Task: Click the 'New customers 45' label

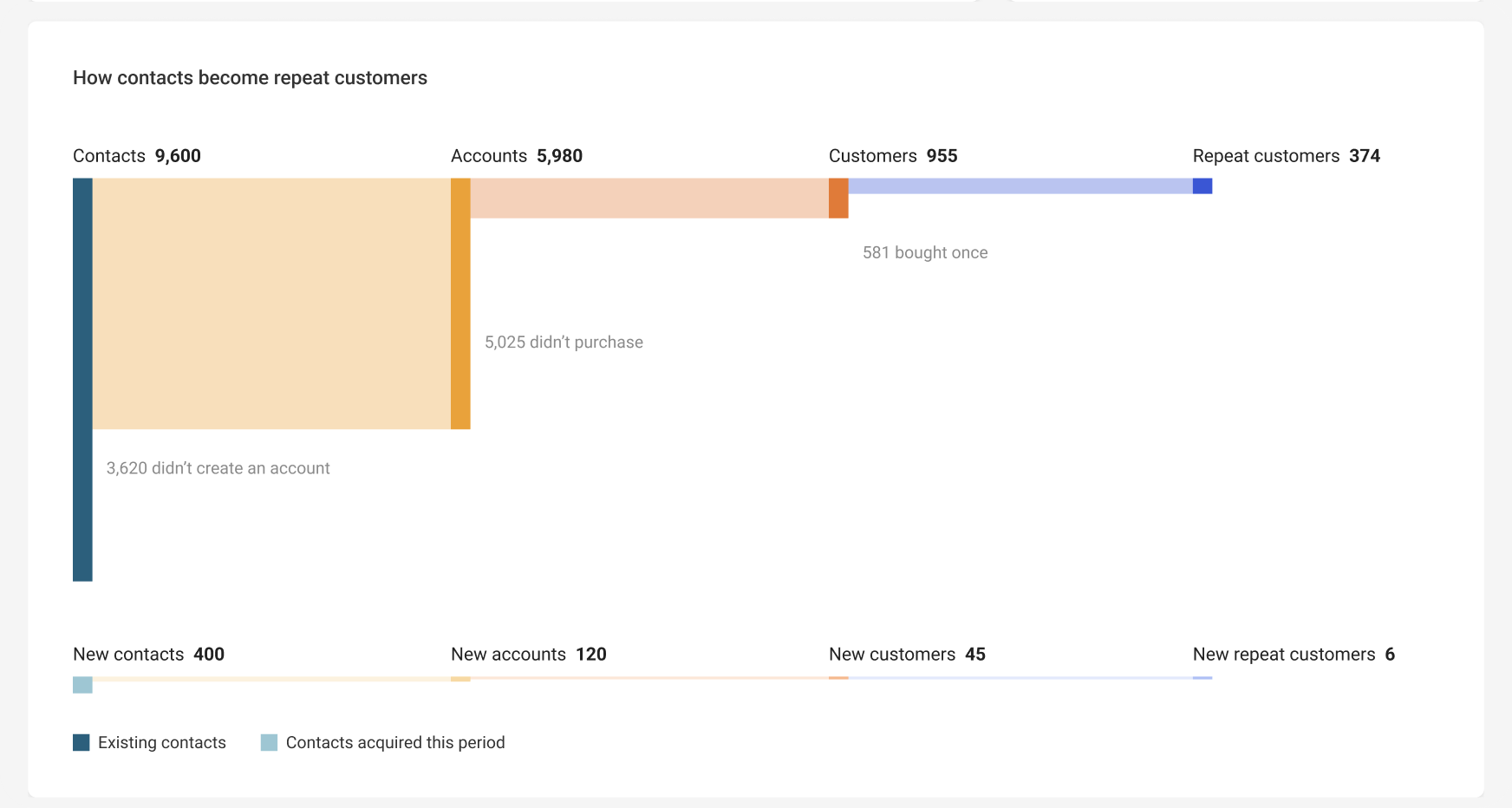Action: (x=907, y=655)
